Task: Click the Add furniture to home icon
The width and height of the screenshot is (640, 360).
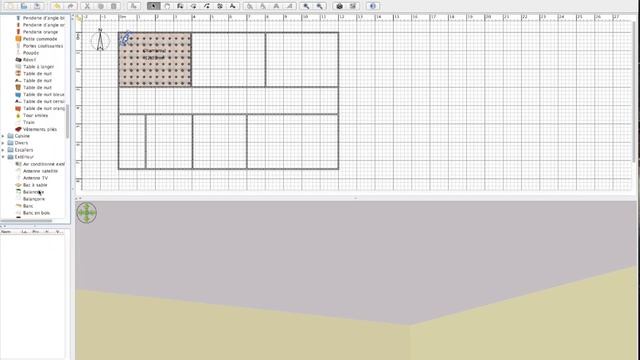Action: tap(133, 6)
